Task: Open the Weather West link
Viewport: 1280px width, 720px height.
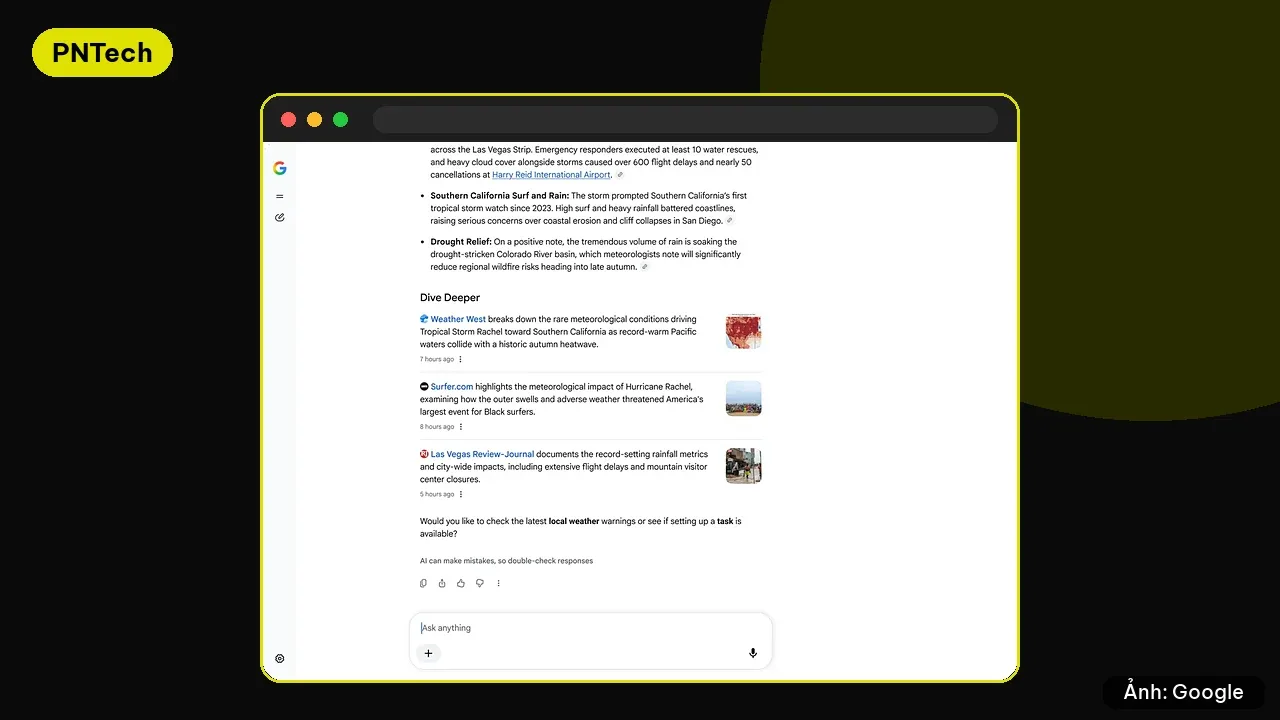Action: coord(458,320)
